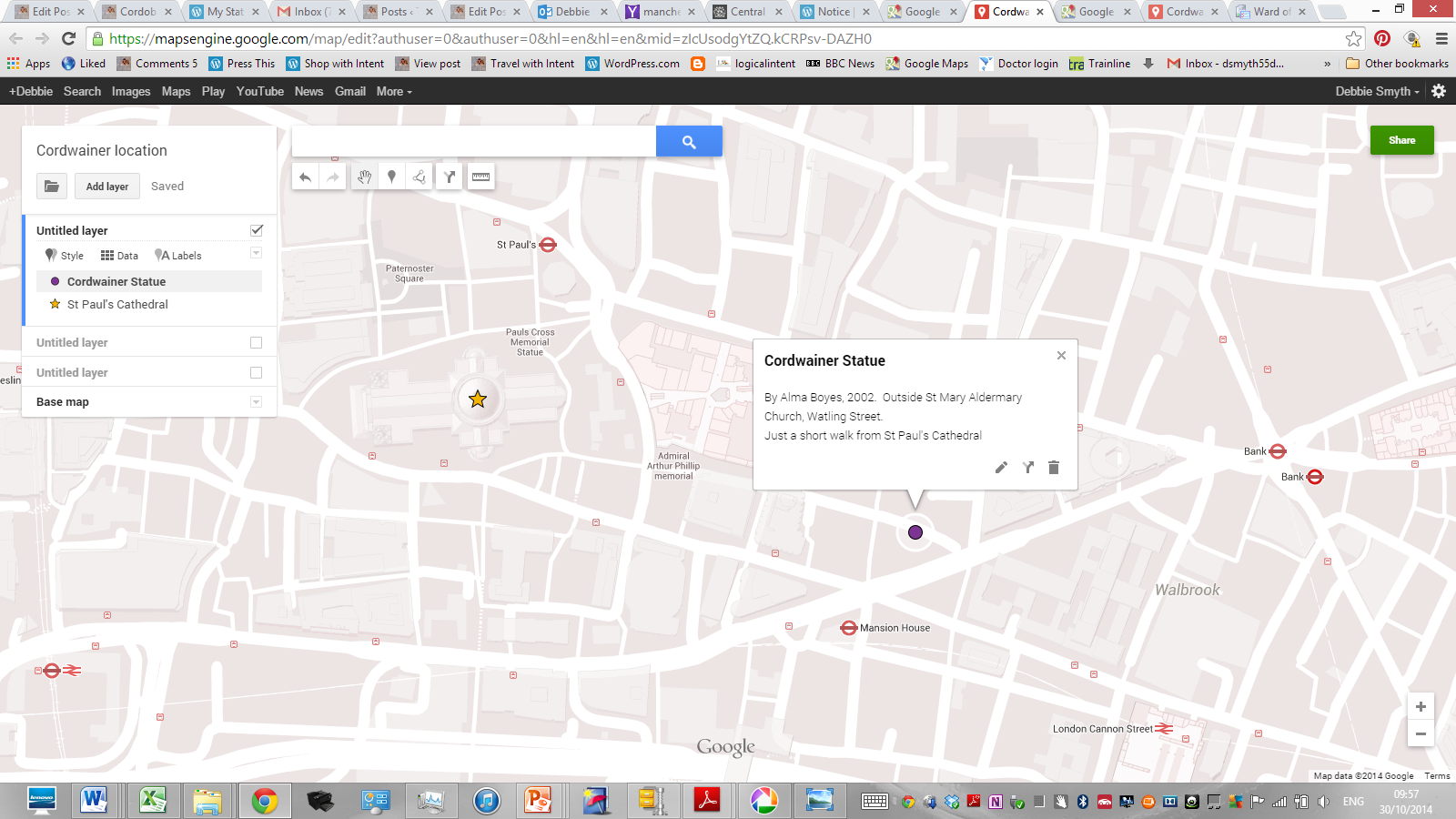Image resolution: width=1456 pixels, height=819 pixels.
Task: Select the measure distances ruler tool
Action: [481, 177]
